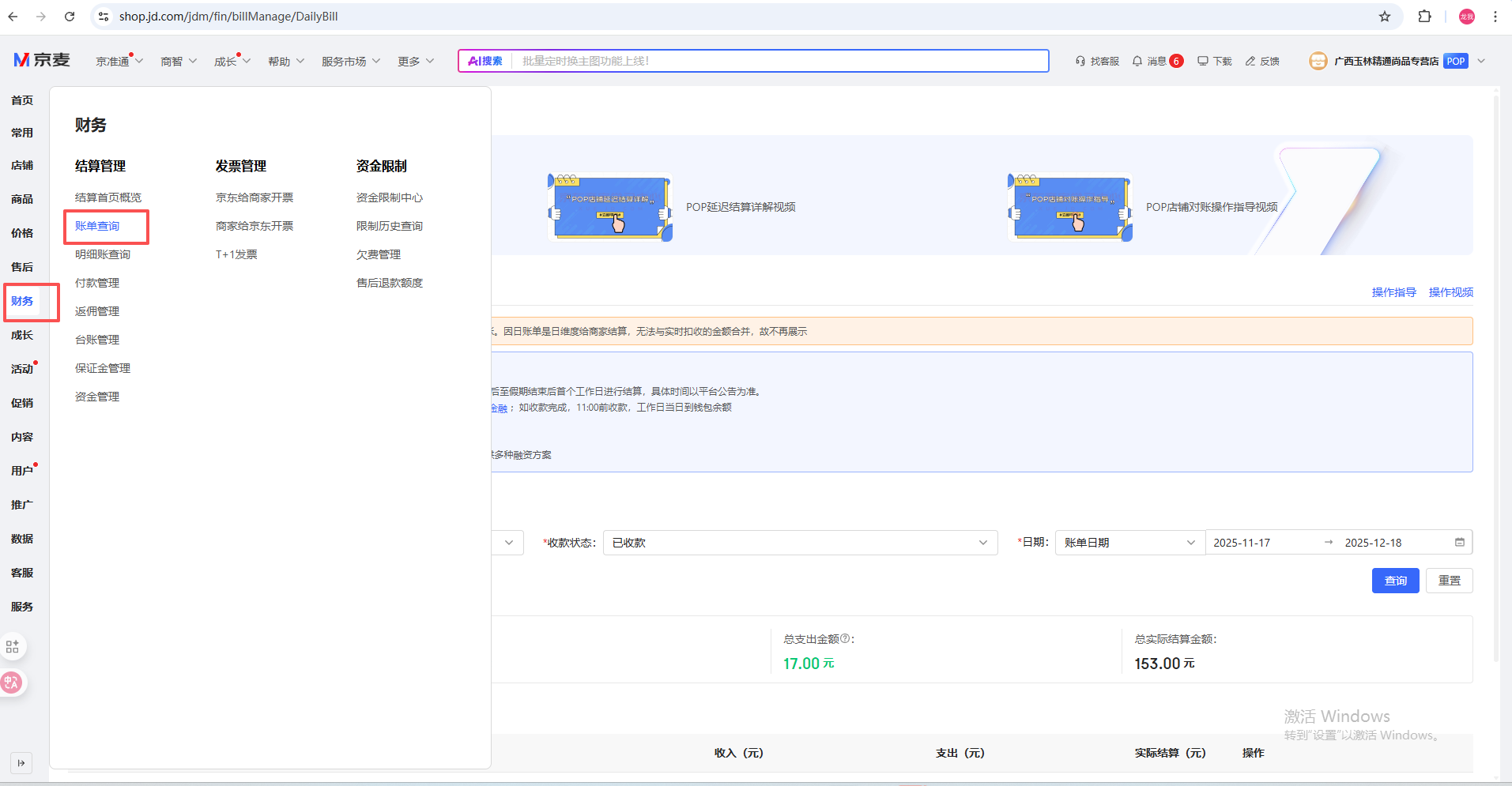The height and width of the screenshot is (786, 1512).
Task: Expand the store account dropdown arrow
Action: (x=1481, y=61)
